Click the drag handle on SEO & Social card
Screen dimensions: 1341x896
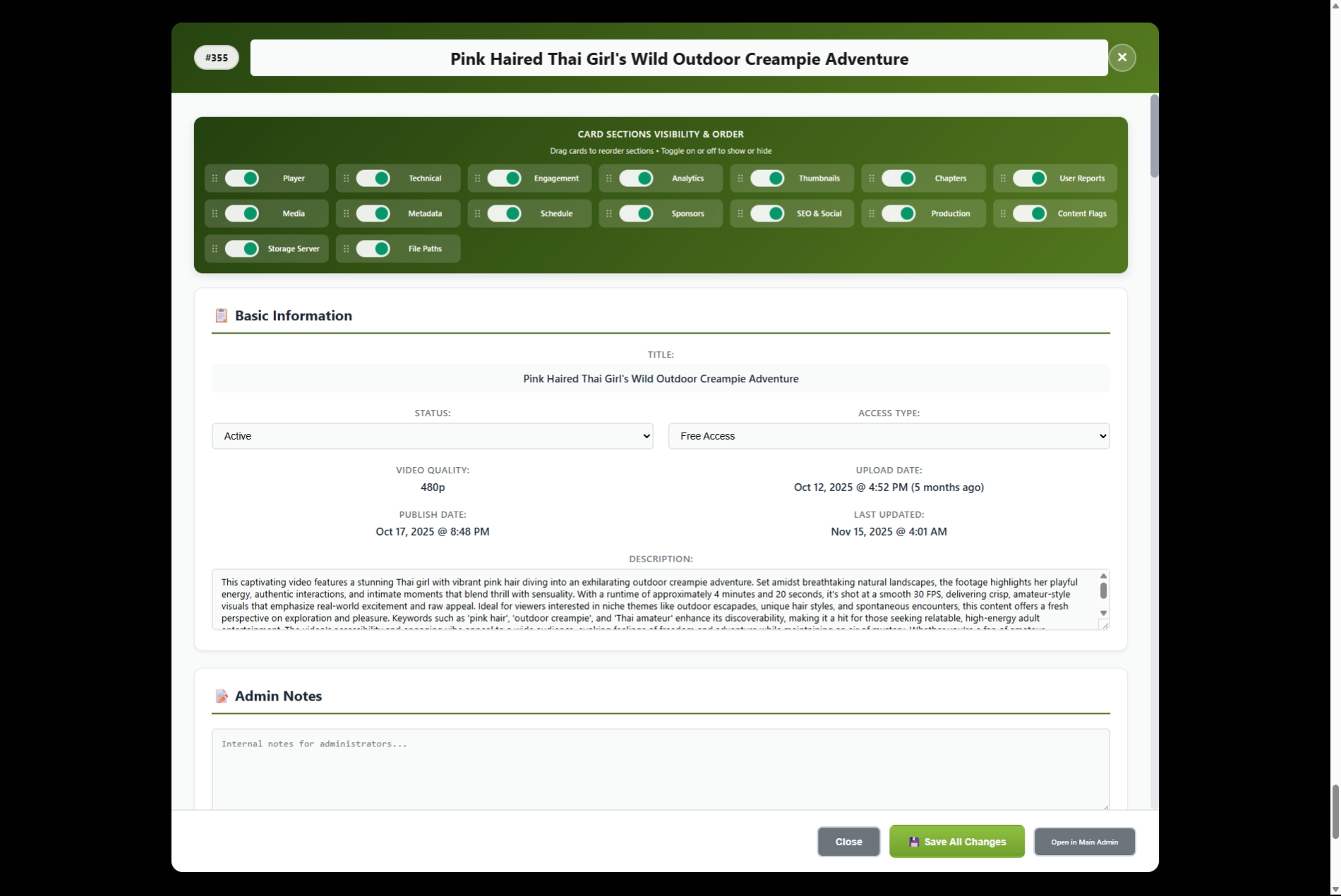coord(740,213)
